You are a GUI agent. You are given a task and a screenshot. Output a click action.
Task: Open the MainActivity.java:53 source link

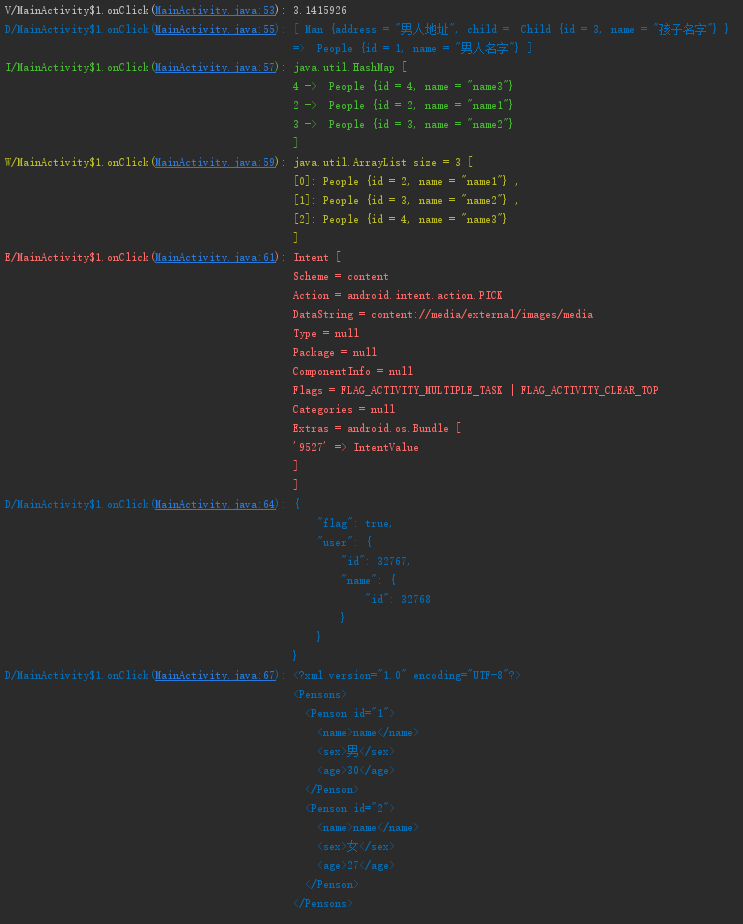tap(215, 10)
